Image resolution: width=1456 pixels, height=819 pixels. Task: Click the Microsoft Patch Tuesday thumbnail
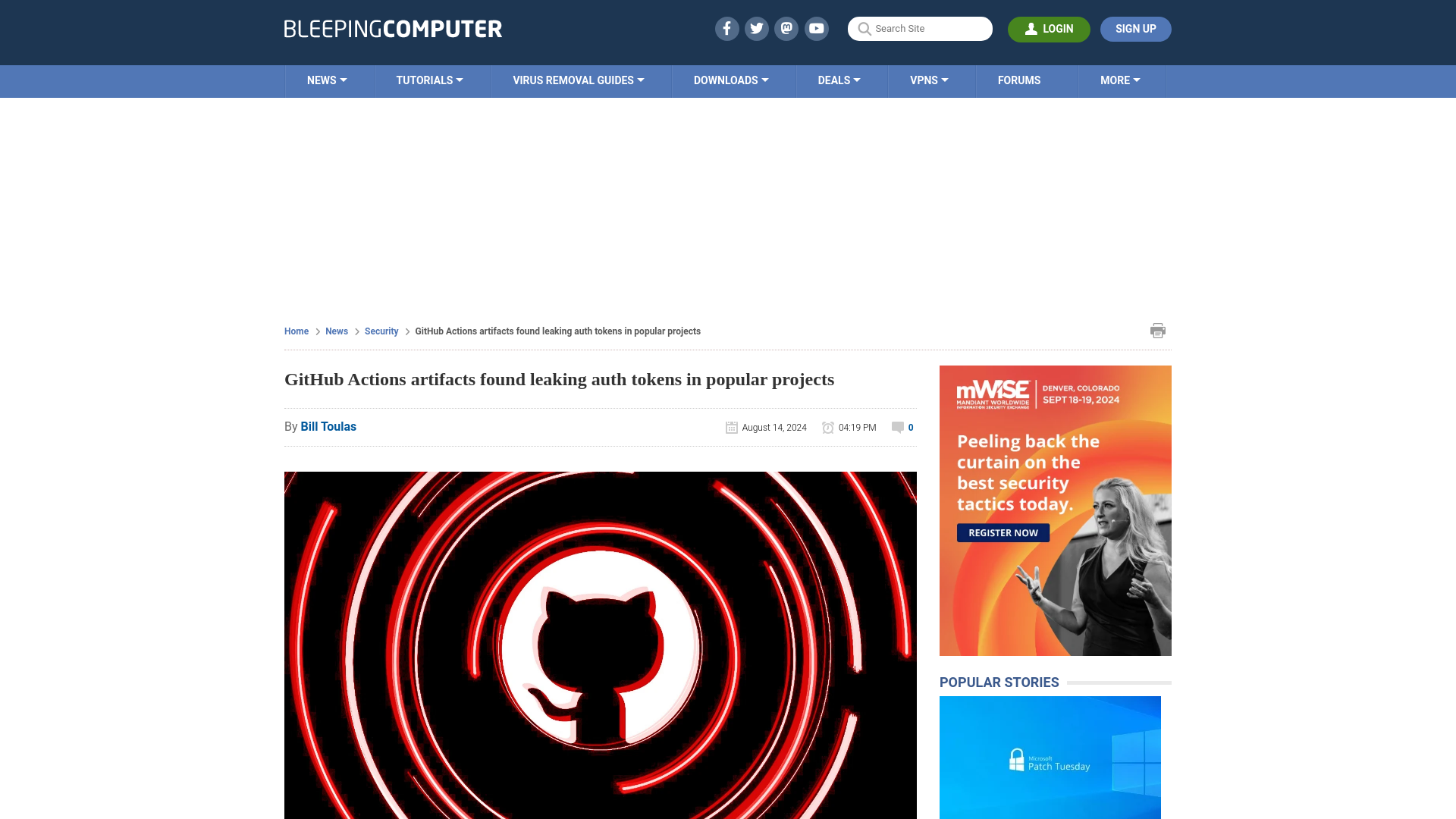click(1050, 757)
